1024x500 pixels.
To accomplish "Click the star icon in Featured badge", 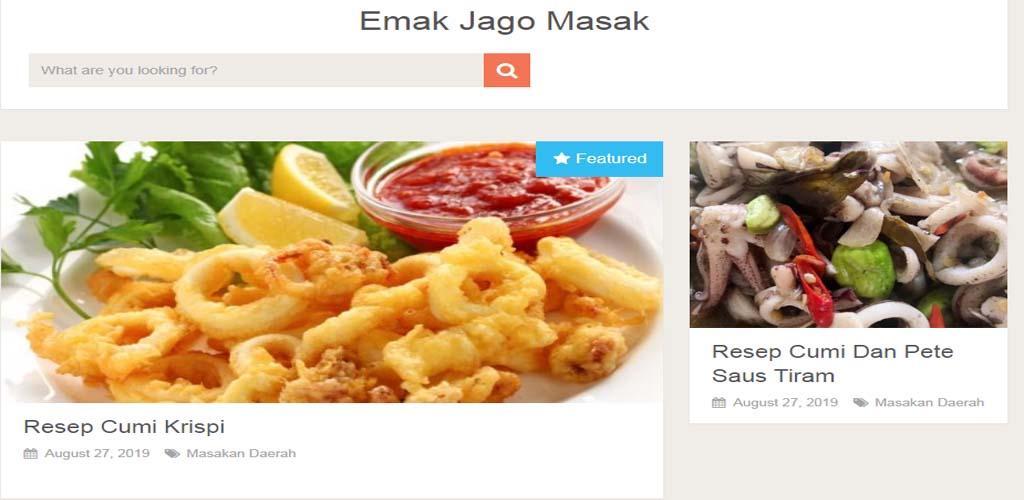I will tap(562, 158).
